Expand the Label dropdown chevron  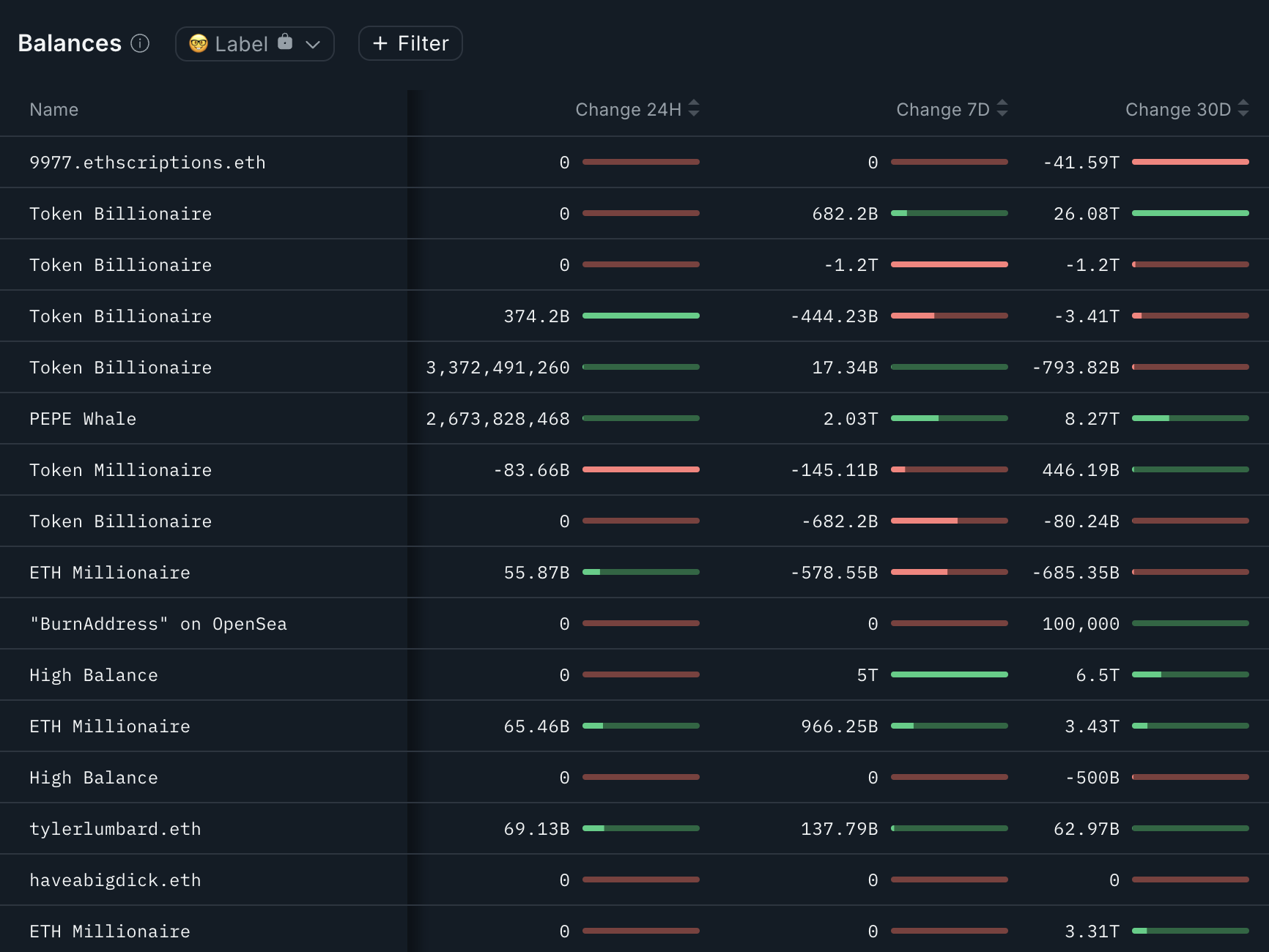[313, 45]
